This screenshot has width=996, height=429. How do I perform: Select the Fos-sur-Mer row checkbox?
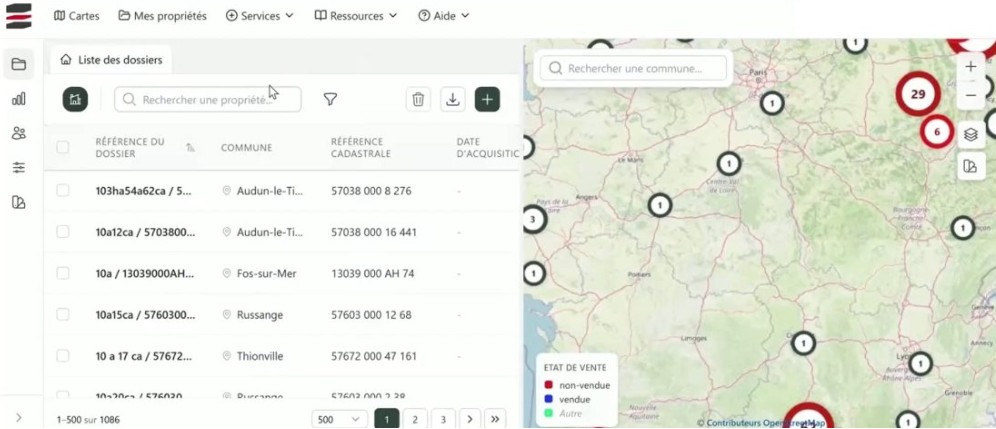63,273
